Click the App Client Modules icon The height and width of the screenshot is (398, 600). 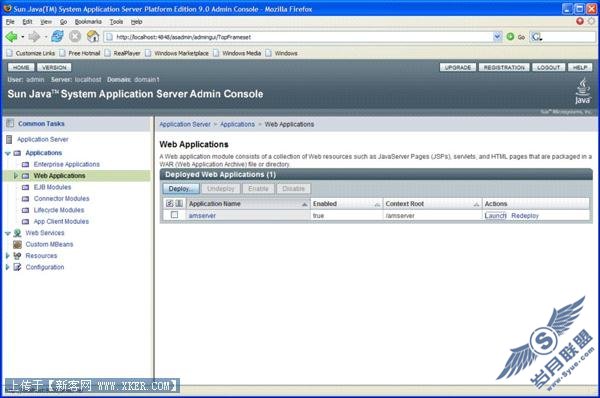(x=25, y=222)
